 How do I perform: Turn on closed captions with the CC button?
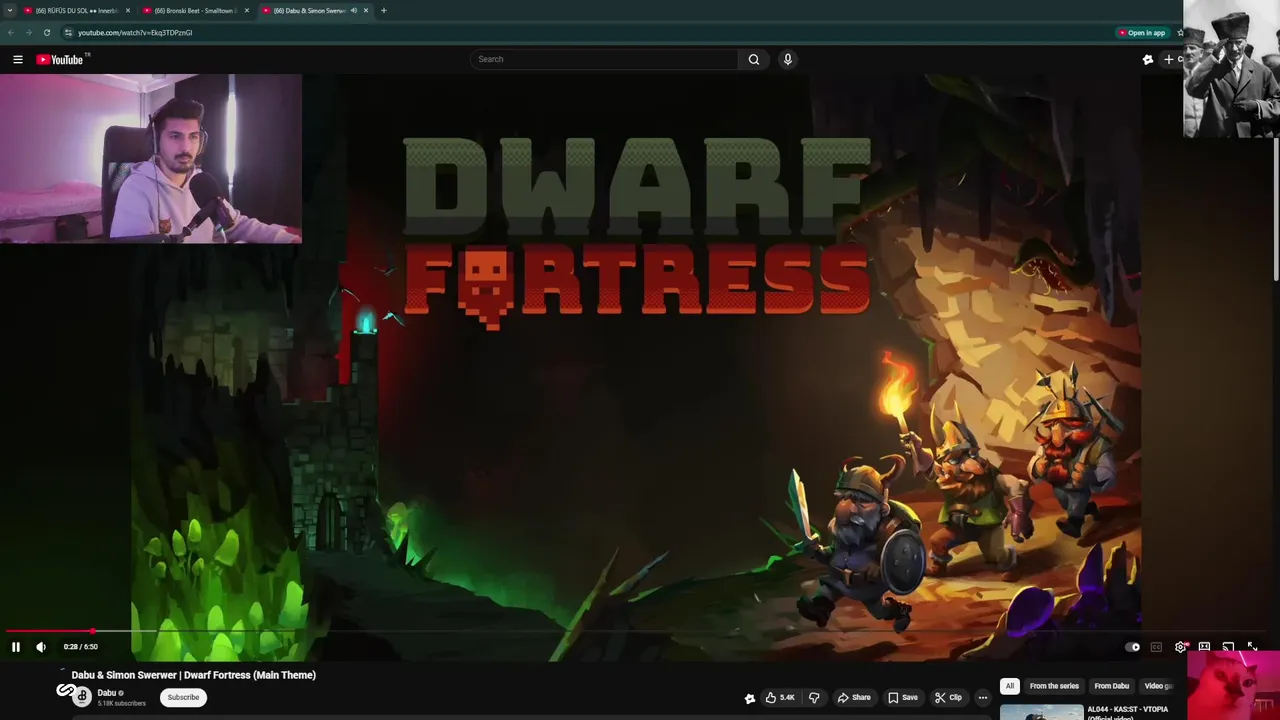(1156, 647)
